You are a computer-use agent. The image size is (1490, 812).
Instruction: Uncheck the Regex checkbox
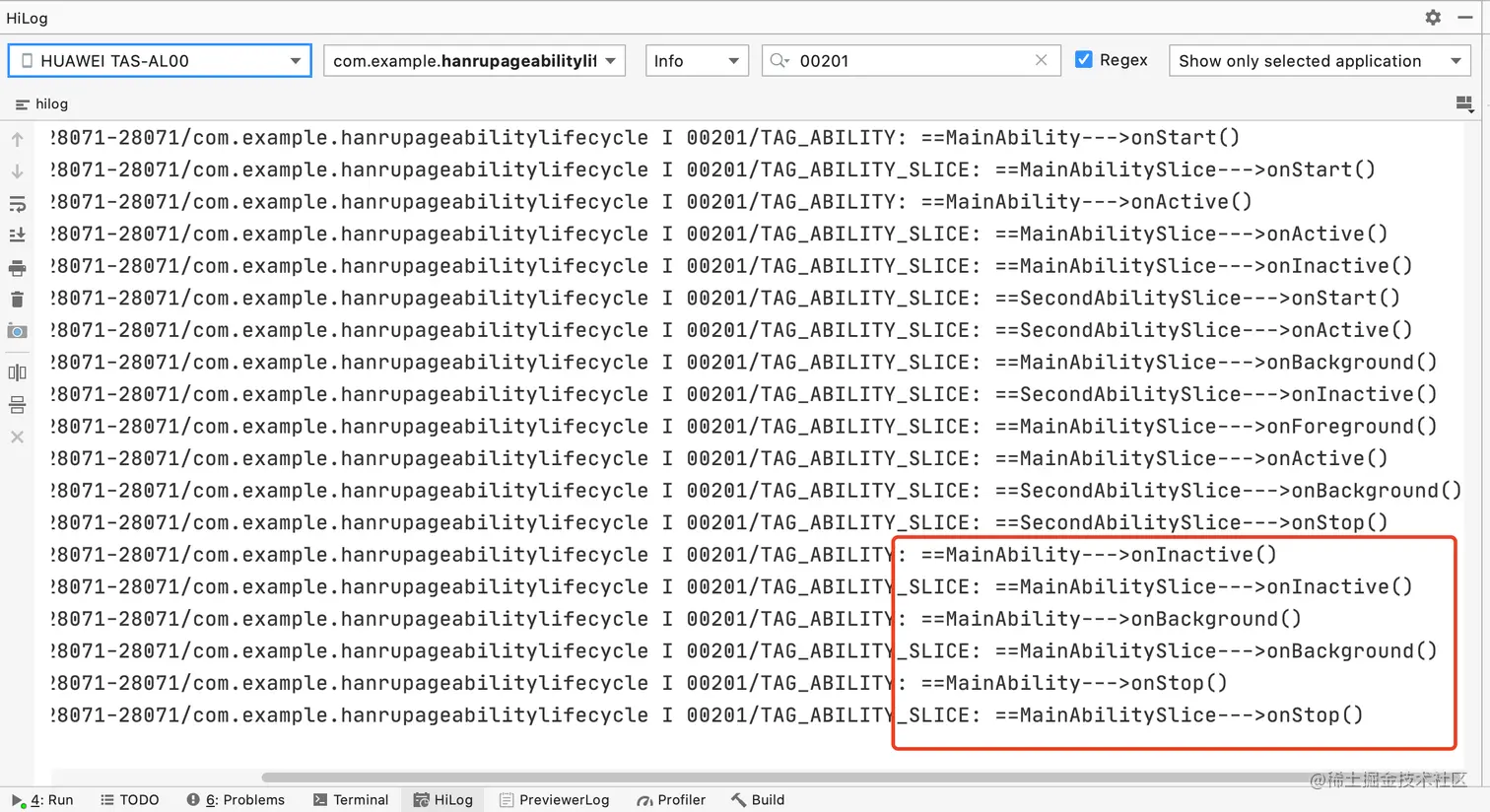1084,60
